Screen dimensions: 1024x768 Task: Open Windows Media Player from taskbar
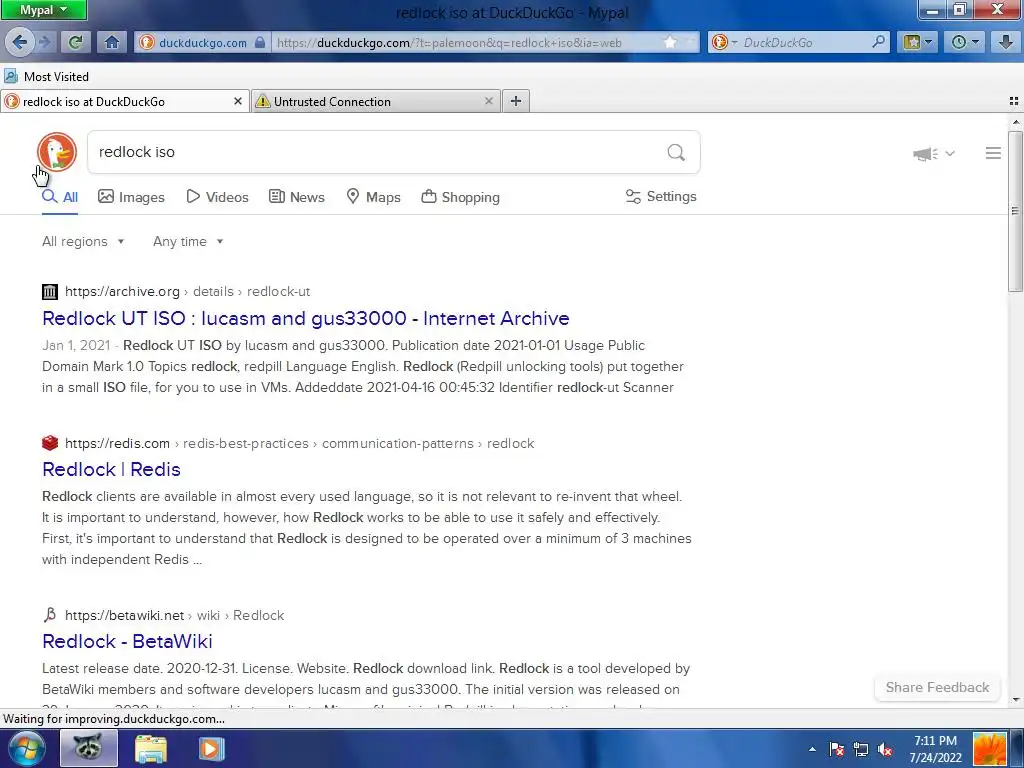point(211,748)
